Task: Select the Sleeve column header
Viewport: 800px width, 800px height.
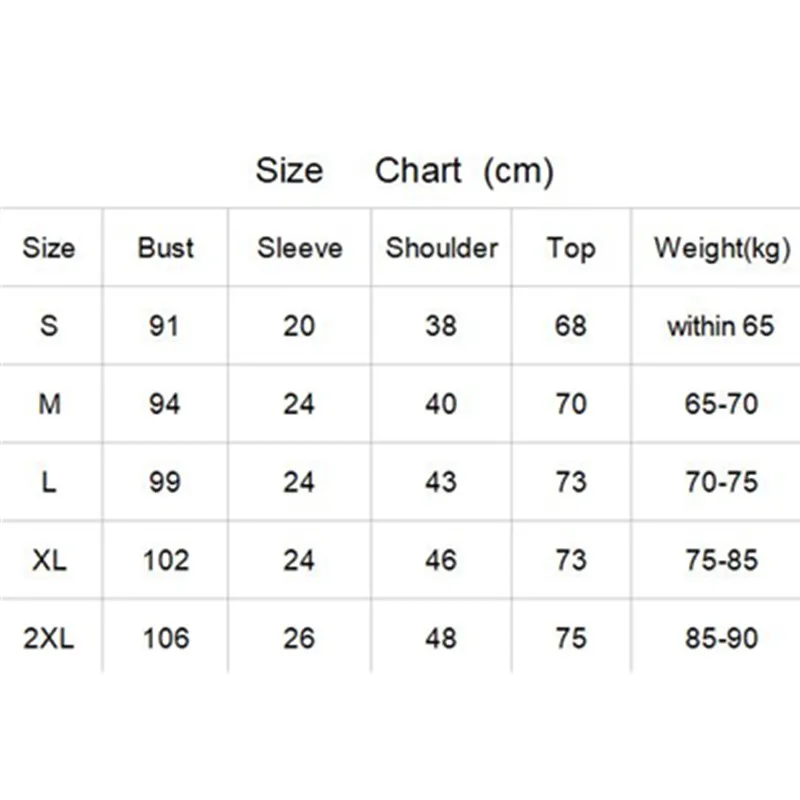Action: tap(299, 248)
